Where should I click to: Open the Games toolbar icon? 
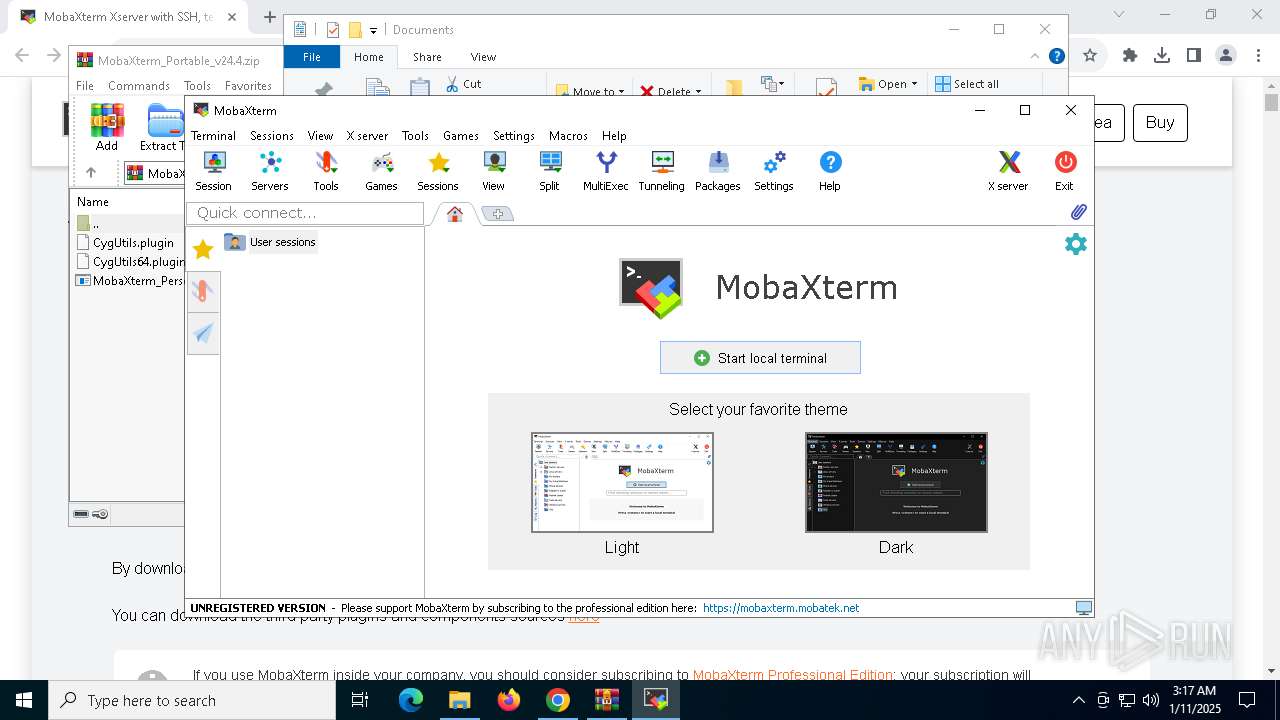tap(381, 171)
